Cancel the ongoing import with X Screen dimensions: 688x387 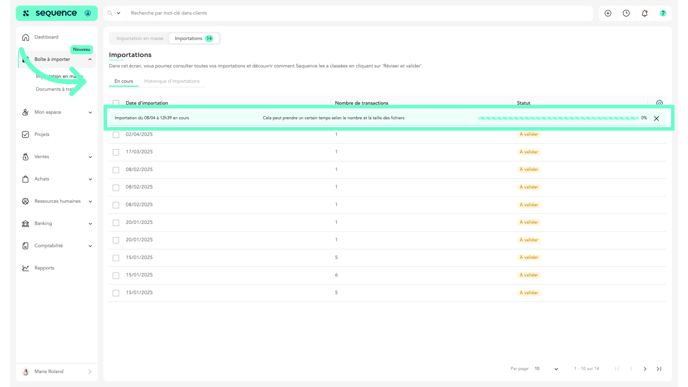656,118
